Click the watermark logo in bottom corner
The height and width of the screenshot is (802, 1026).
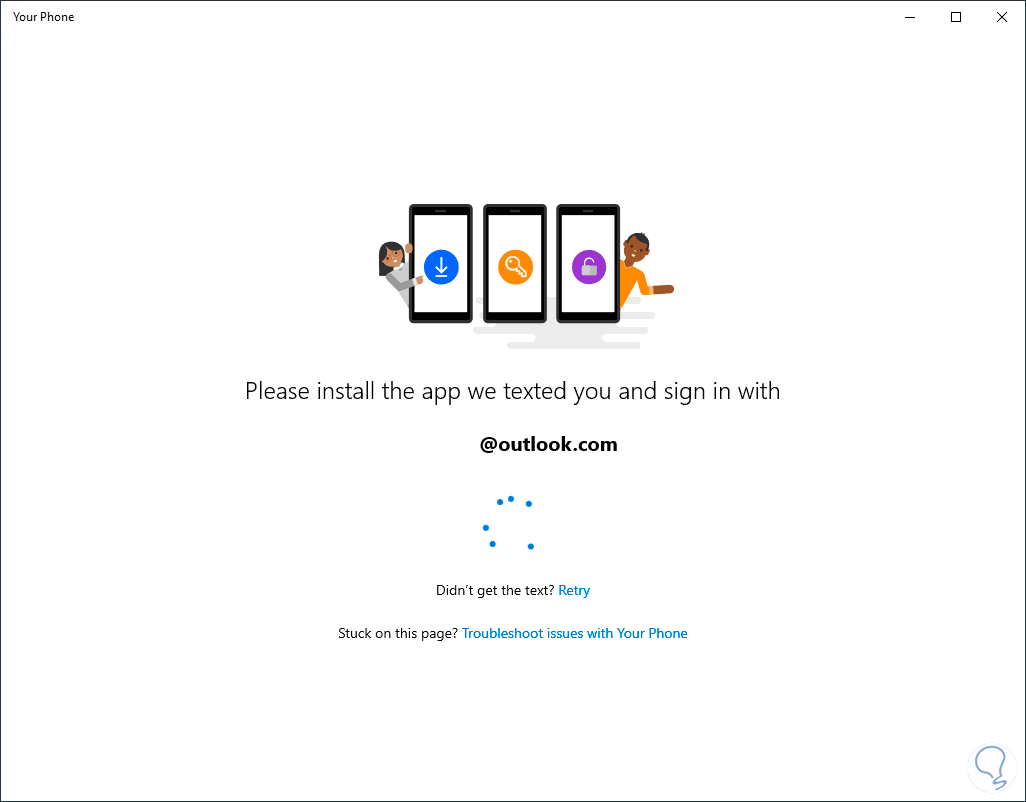point(991,767)
